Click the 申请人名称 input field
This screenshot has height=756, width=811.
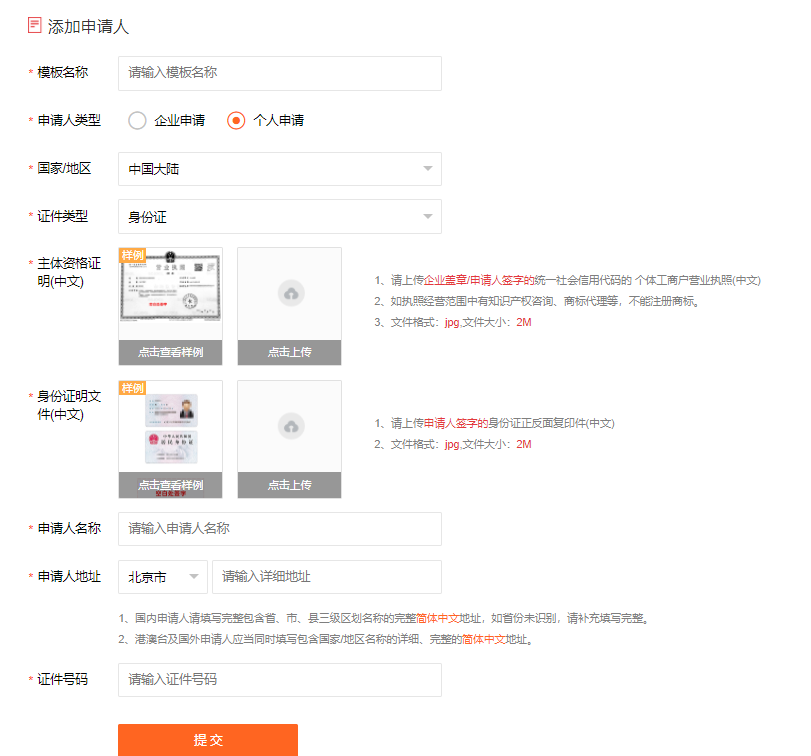click(280, 529)
